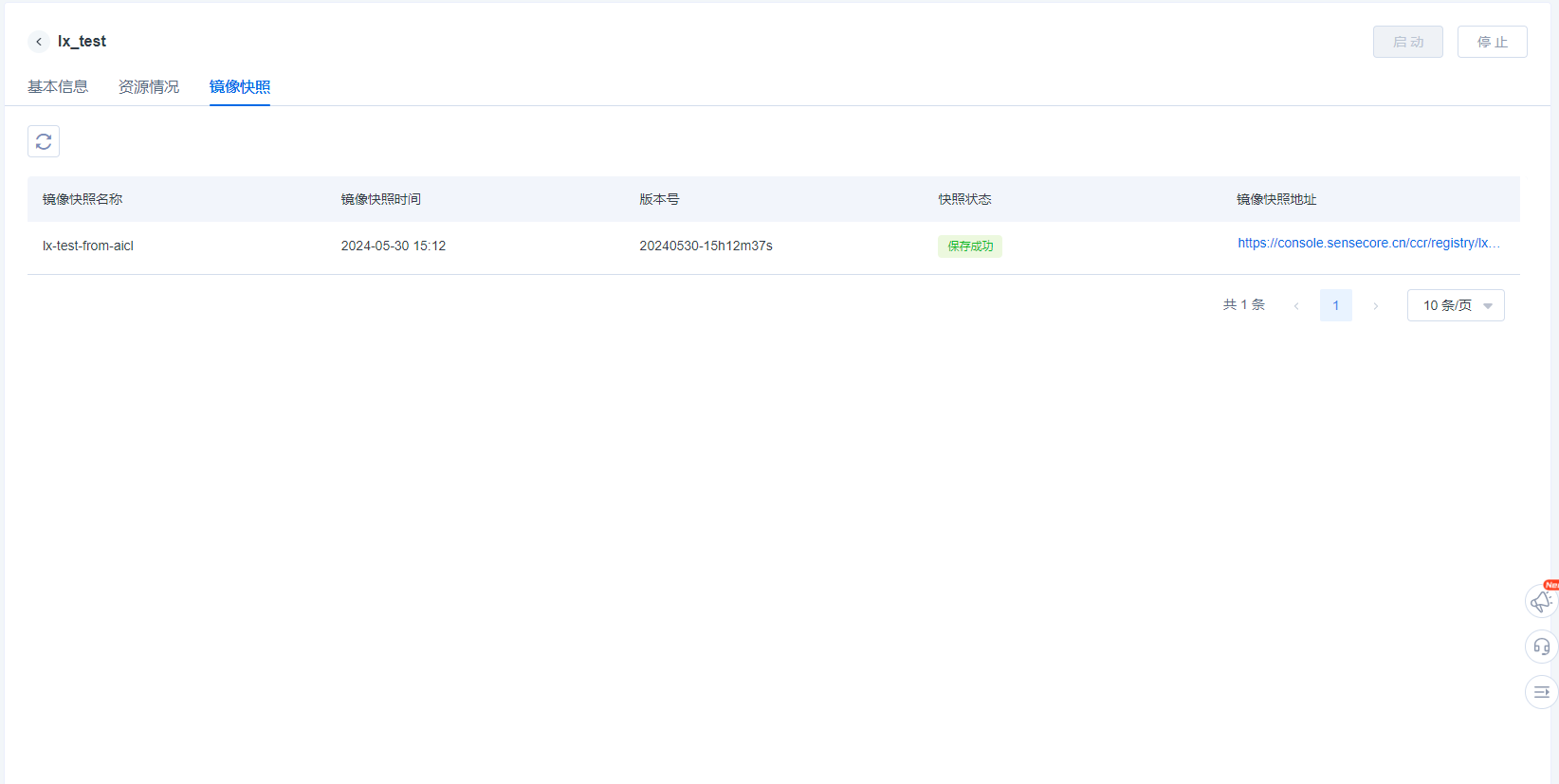Switch to the 资源情况 tab
The height and width of the screenshot is (784, 1559).
point(149,87)
